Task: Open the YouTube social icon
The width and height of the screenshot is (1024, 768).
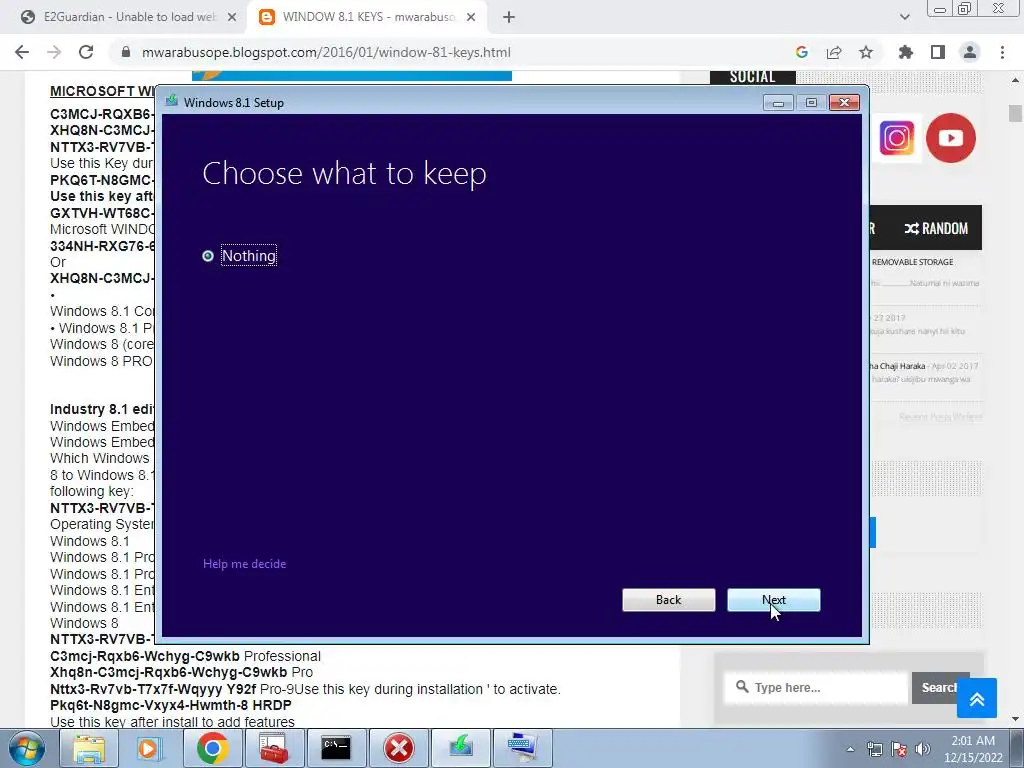Action: point(950,138)
